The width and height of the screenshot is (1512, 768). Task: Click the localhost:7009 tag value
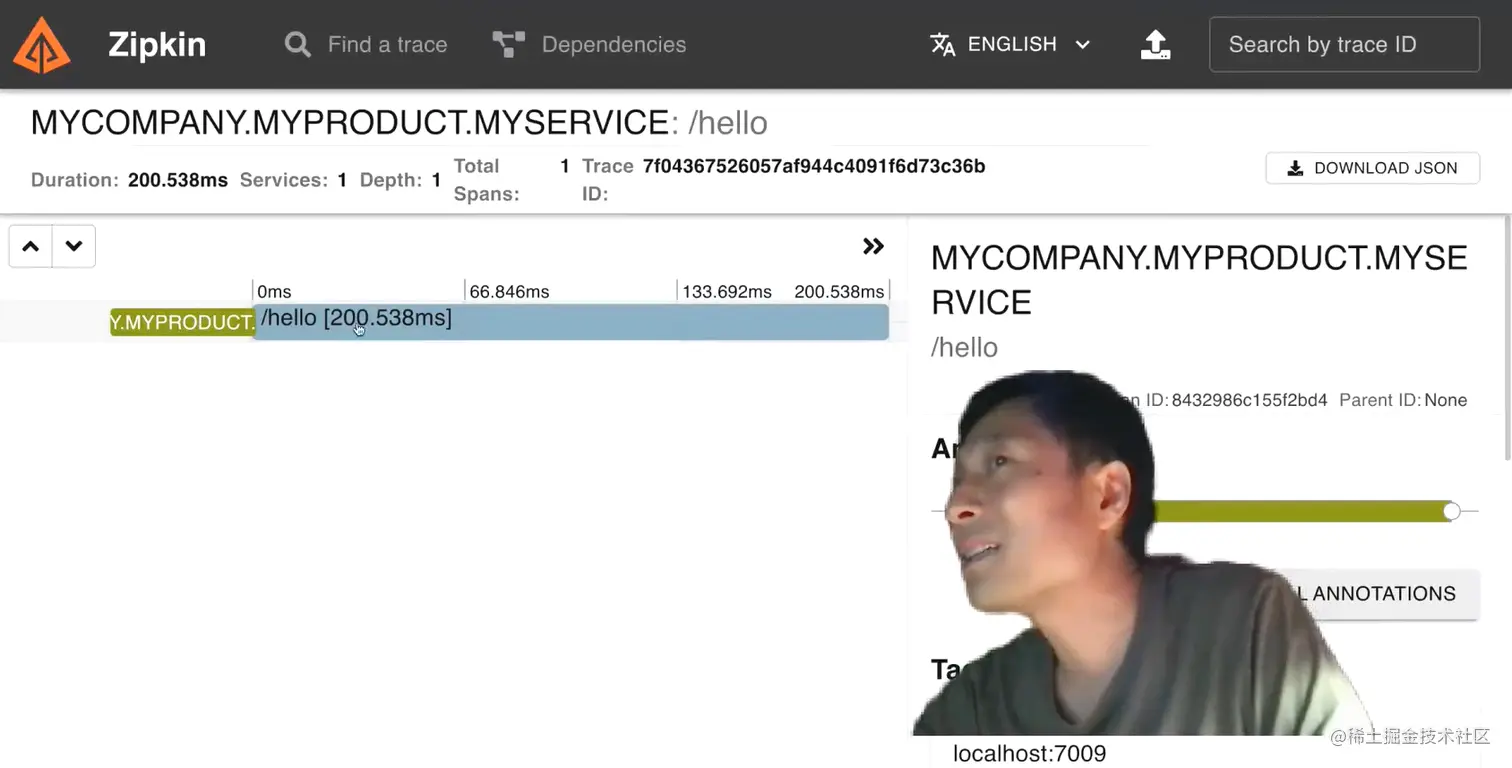click(x=1029, y=754)
